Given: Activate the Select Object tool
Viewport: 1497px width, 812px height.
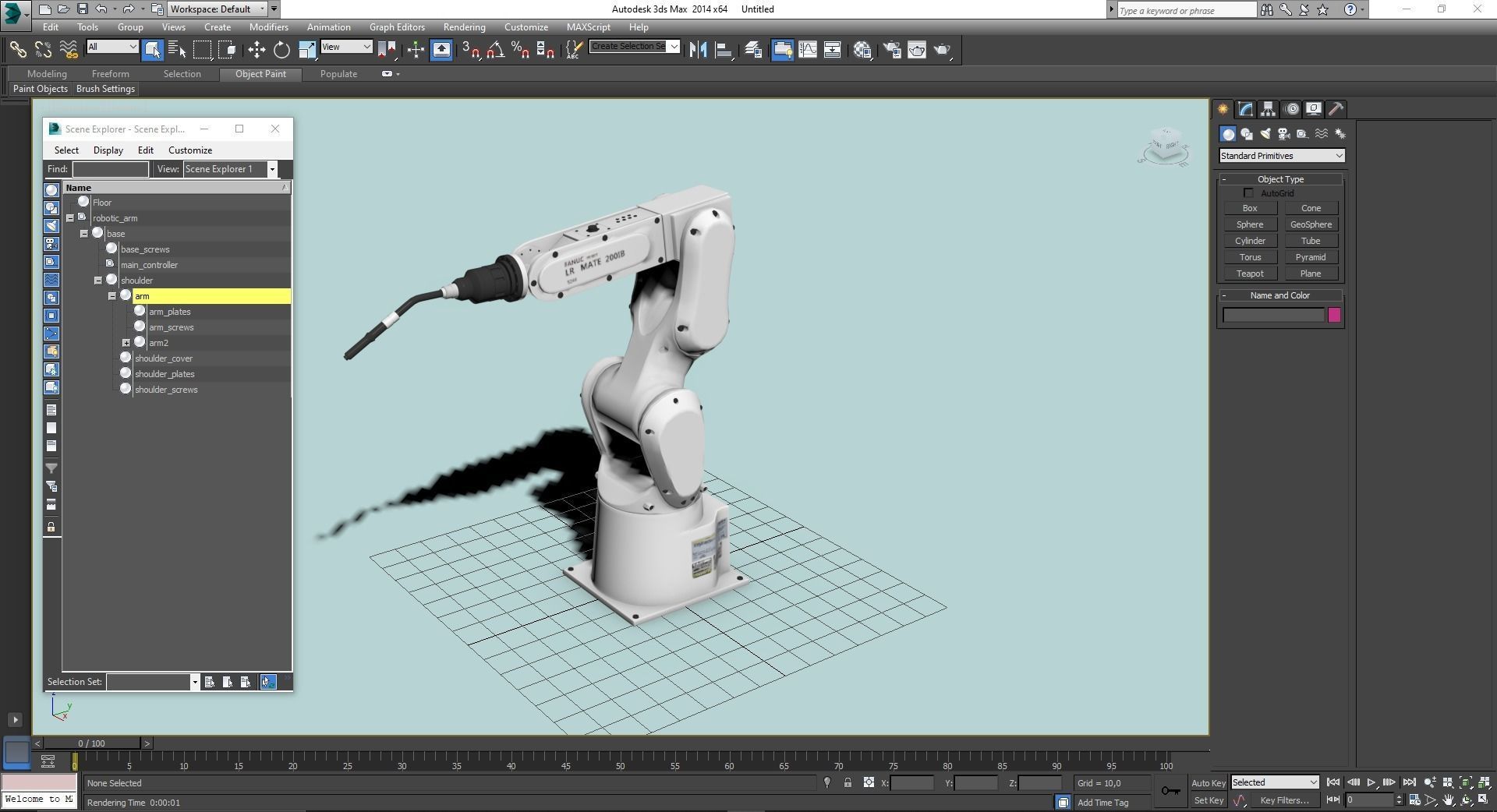Looking at the screenshot, I should click(152, 50).
